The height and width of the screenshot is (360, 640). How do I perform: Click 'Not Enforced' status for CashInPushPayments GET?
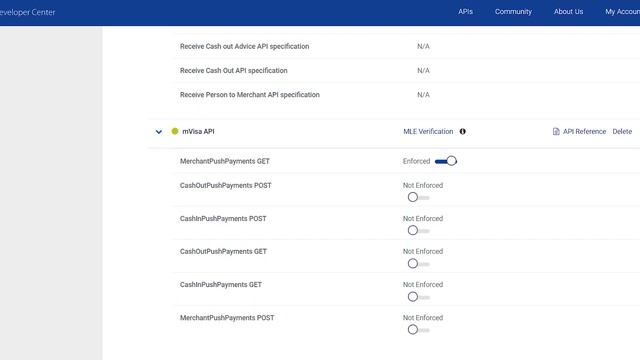tap(423, 284)
